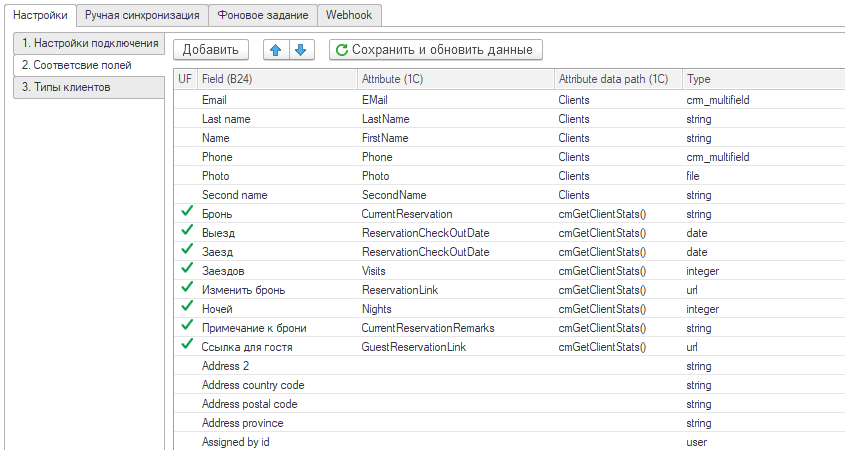Click the move row up arrow

(276, 49)
